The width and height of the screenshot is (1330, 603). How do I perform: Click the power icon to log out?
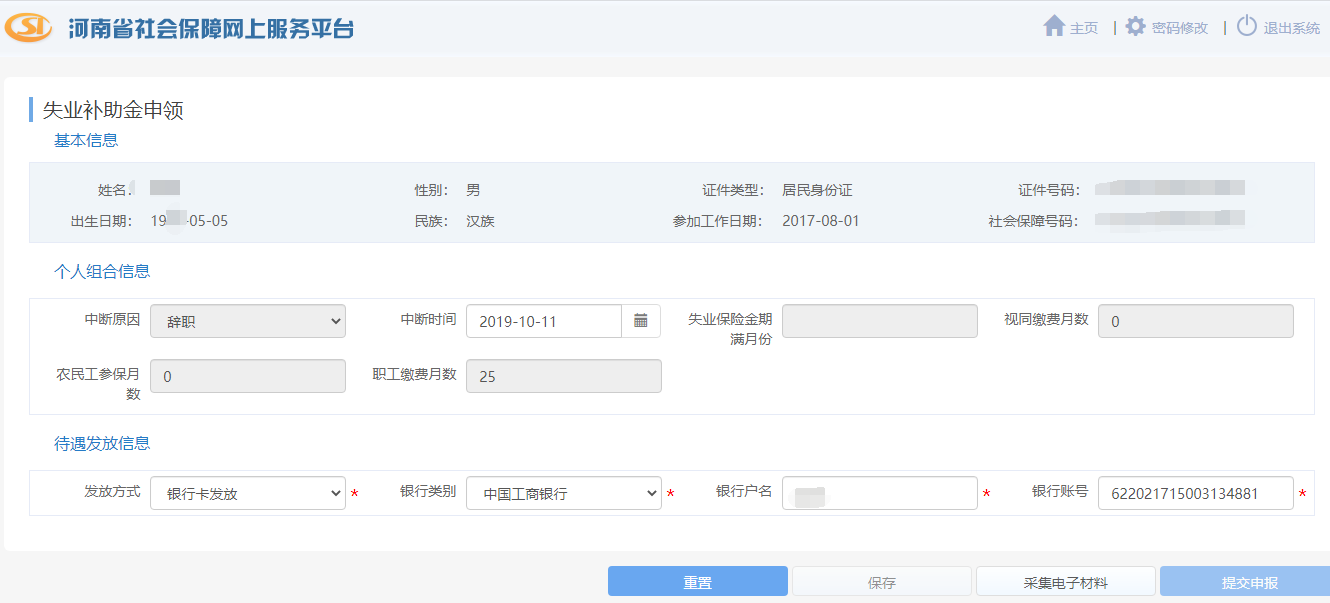pos(1246,27)
